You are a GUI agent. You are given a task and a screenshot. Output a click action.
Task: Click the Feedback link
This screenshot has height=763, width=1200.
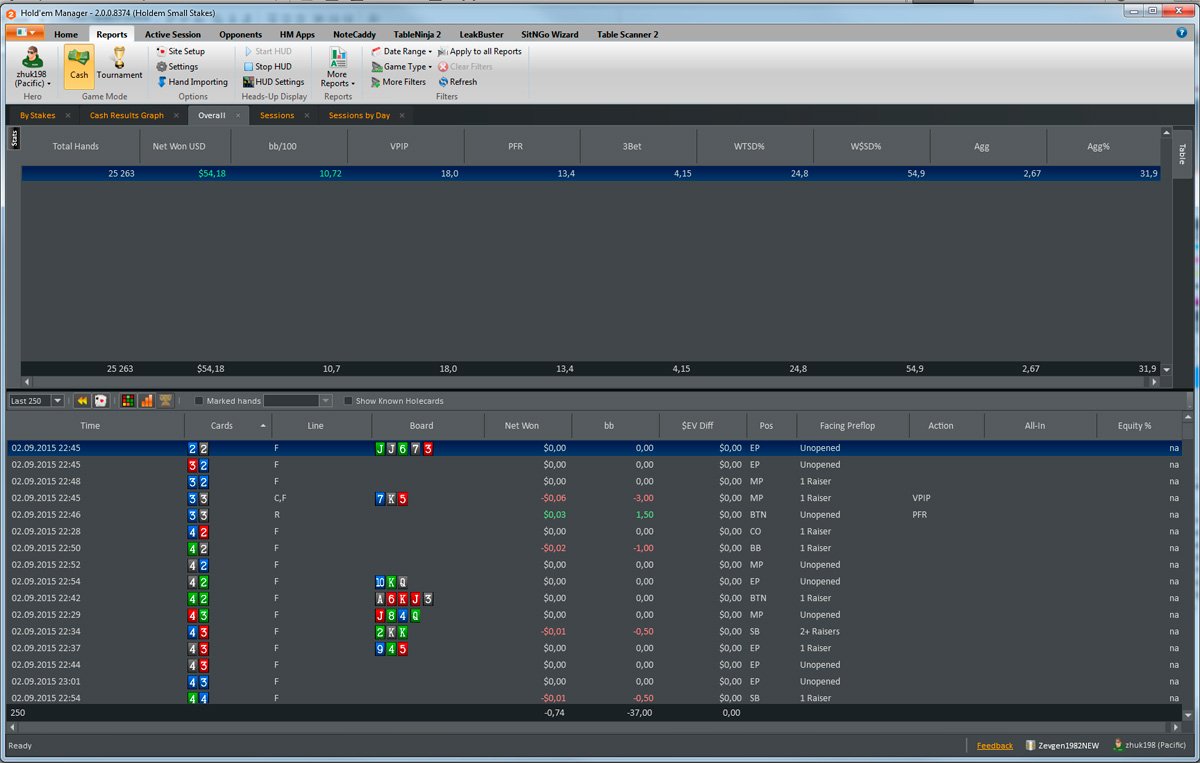[x=995, y=746]
